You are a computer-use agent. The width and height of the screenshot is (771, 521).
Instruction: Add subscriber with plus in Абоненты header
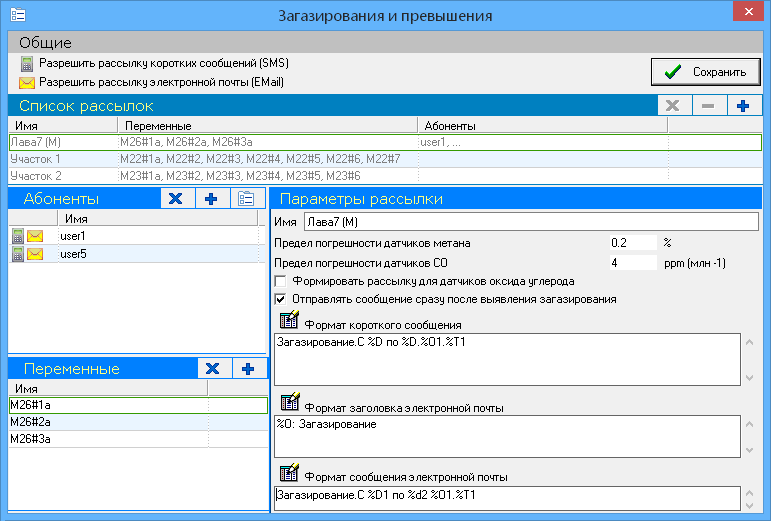click(x=211, y=199)
